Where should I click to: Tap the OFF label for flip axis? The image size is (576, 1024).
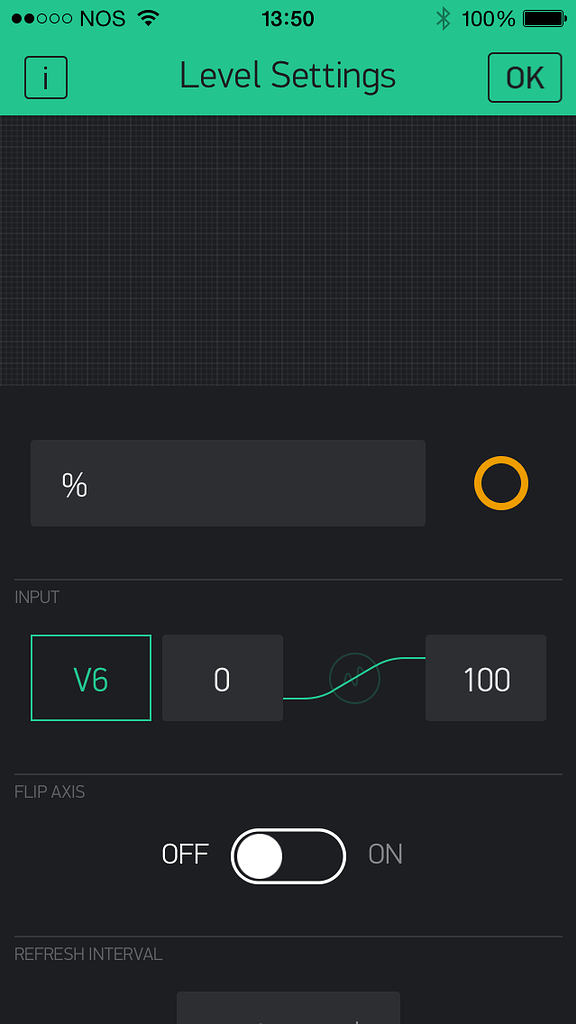pos(185,855)
